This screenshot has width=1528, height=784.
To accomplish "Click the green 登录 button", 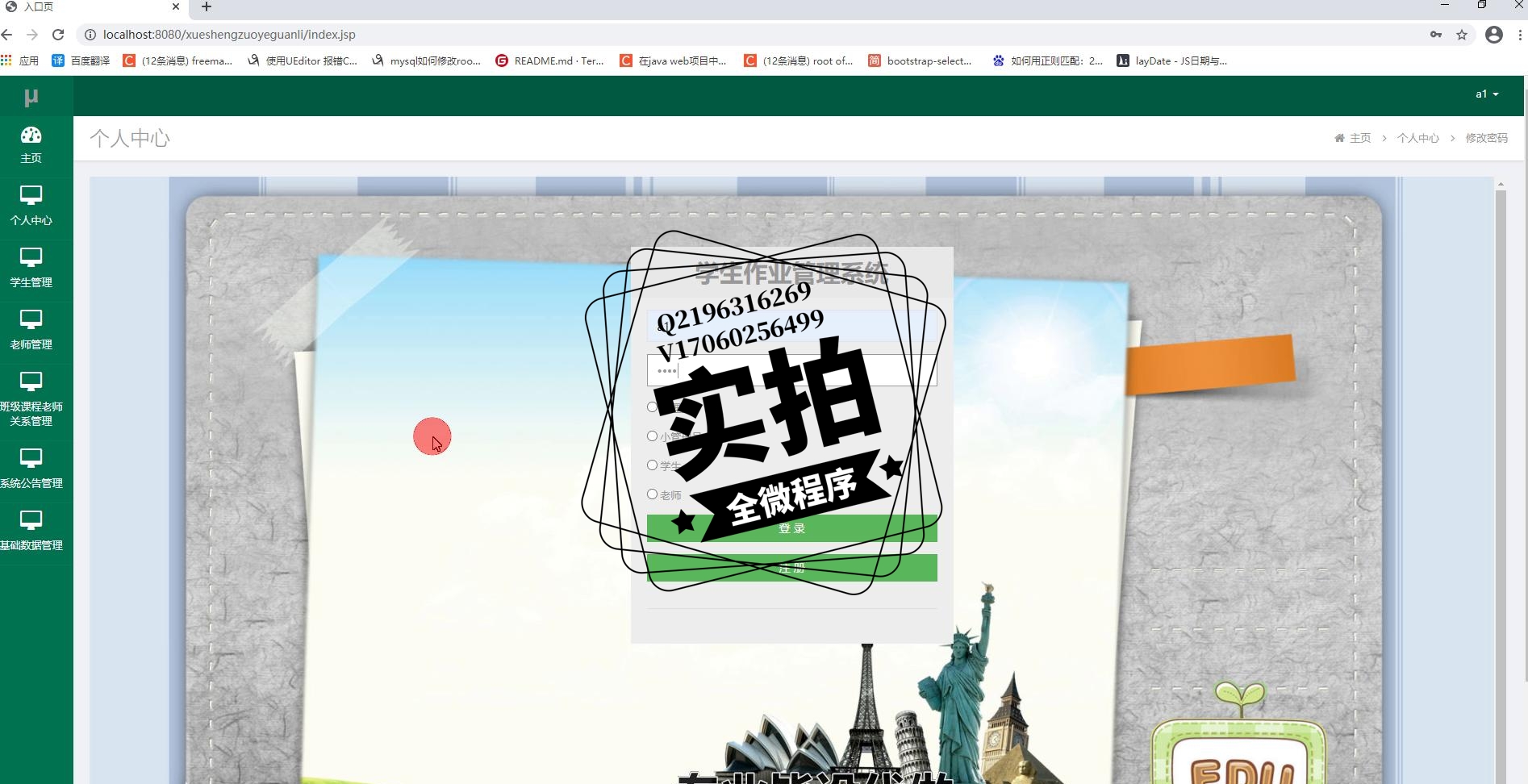I will tap(792, 528).
